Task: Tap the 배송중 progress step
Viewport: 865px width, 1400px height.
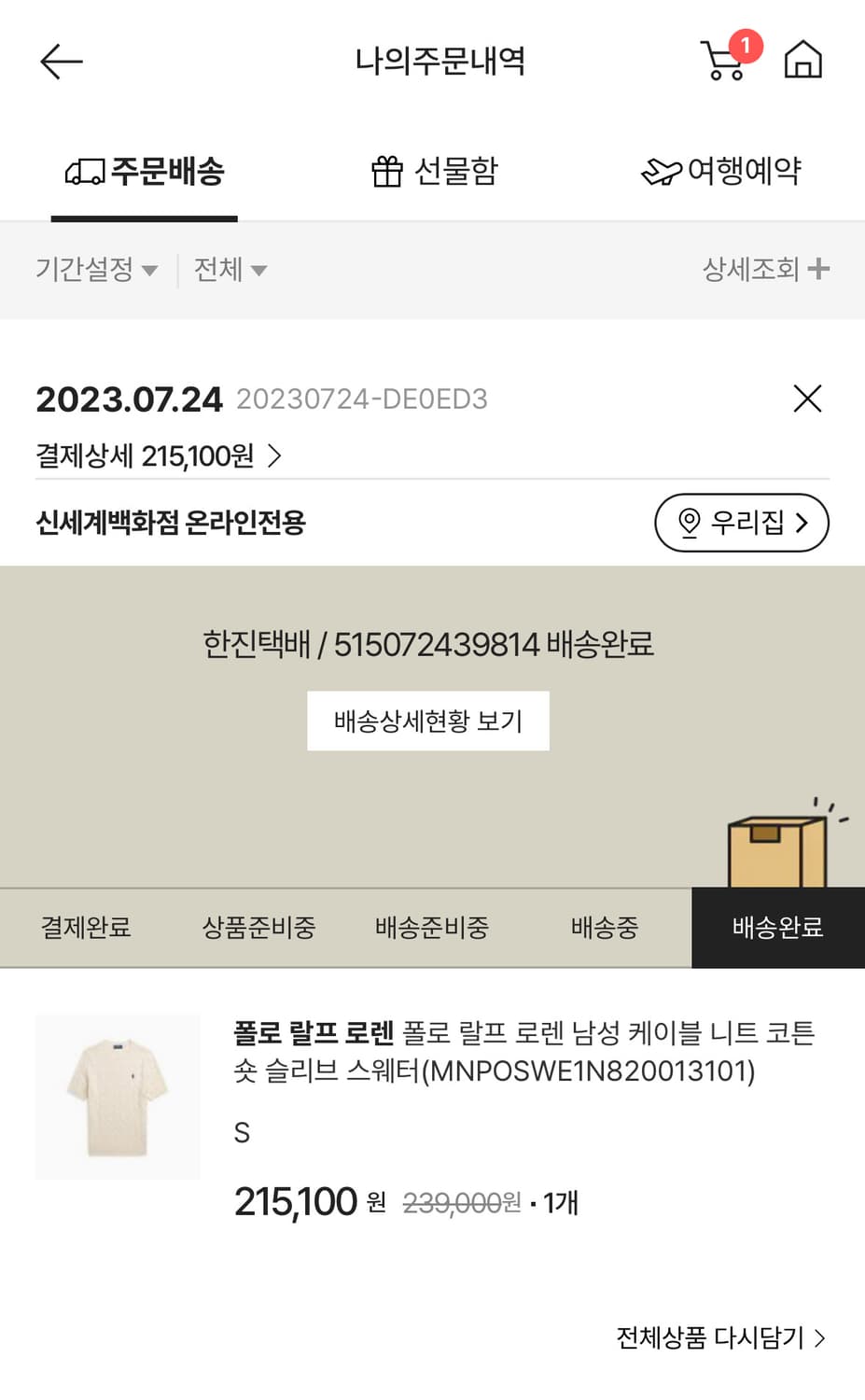Action: click(x=605, y=928)
